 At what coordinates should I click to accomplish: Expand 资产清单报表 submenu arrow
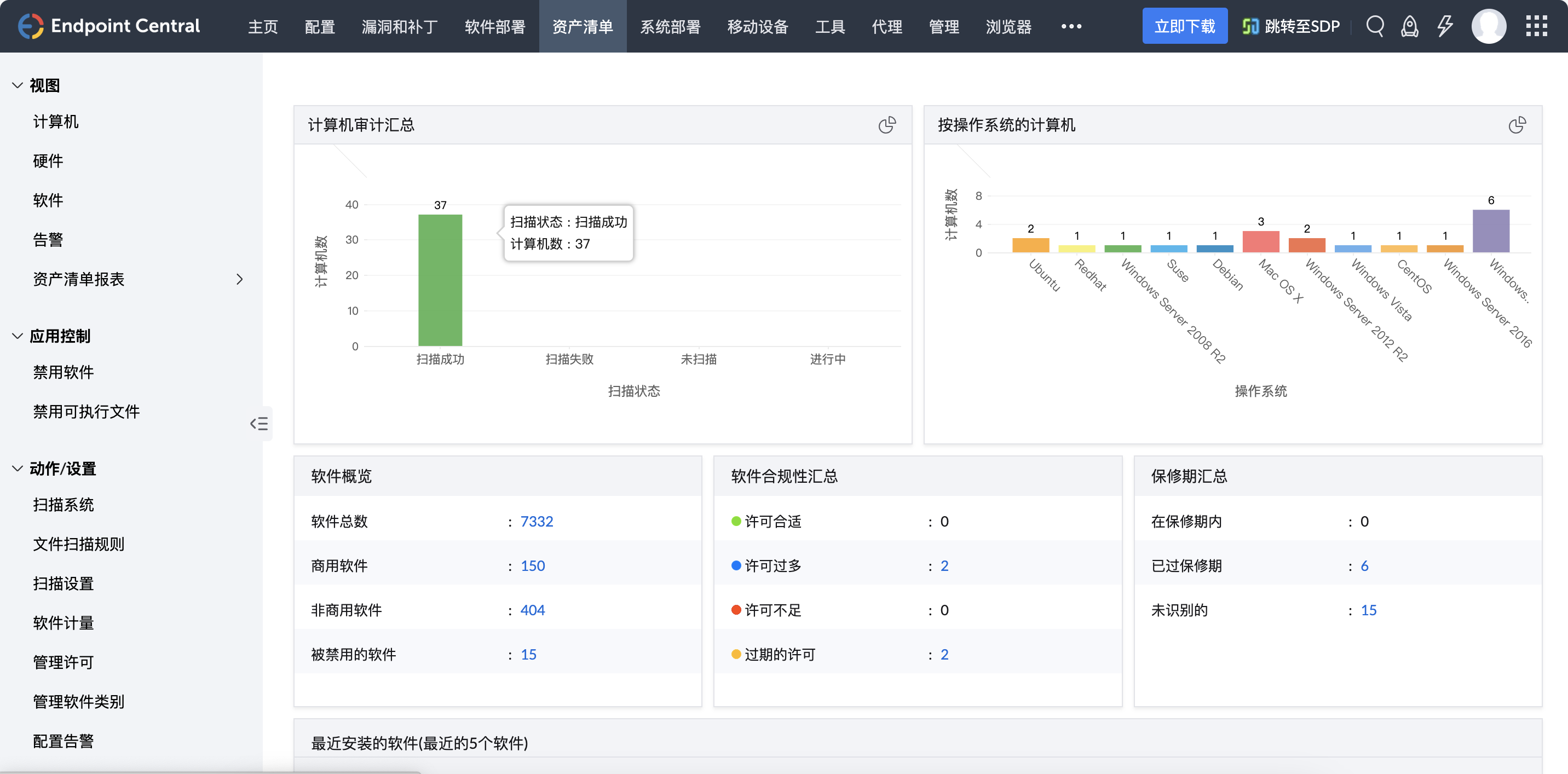(239, 279)
